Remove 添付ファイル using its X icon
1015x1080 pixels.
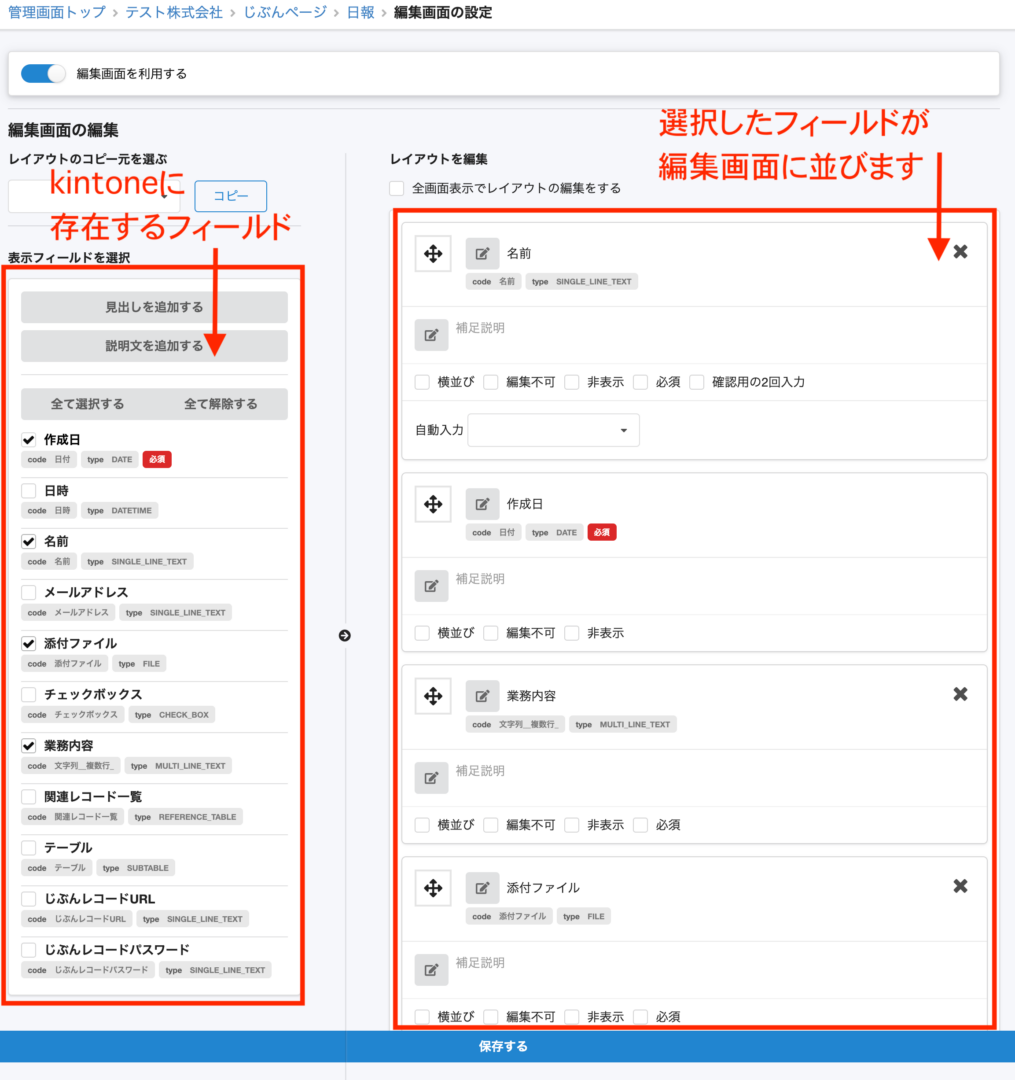pyautogui.click(x=959, y=886)
